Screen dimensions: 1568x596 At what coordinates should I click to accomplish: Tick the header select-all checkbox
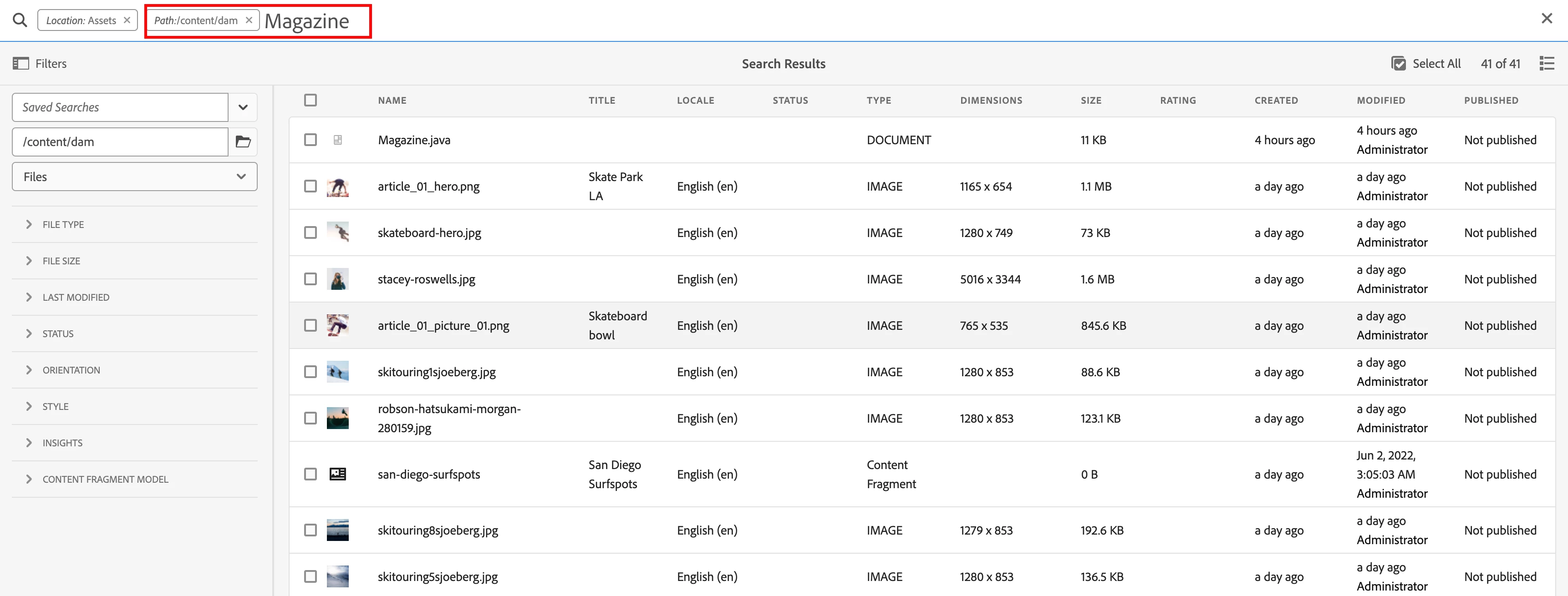coord(311,100)
